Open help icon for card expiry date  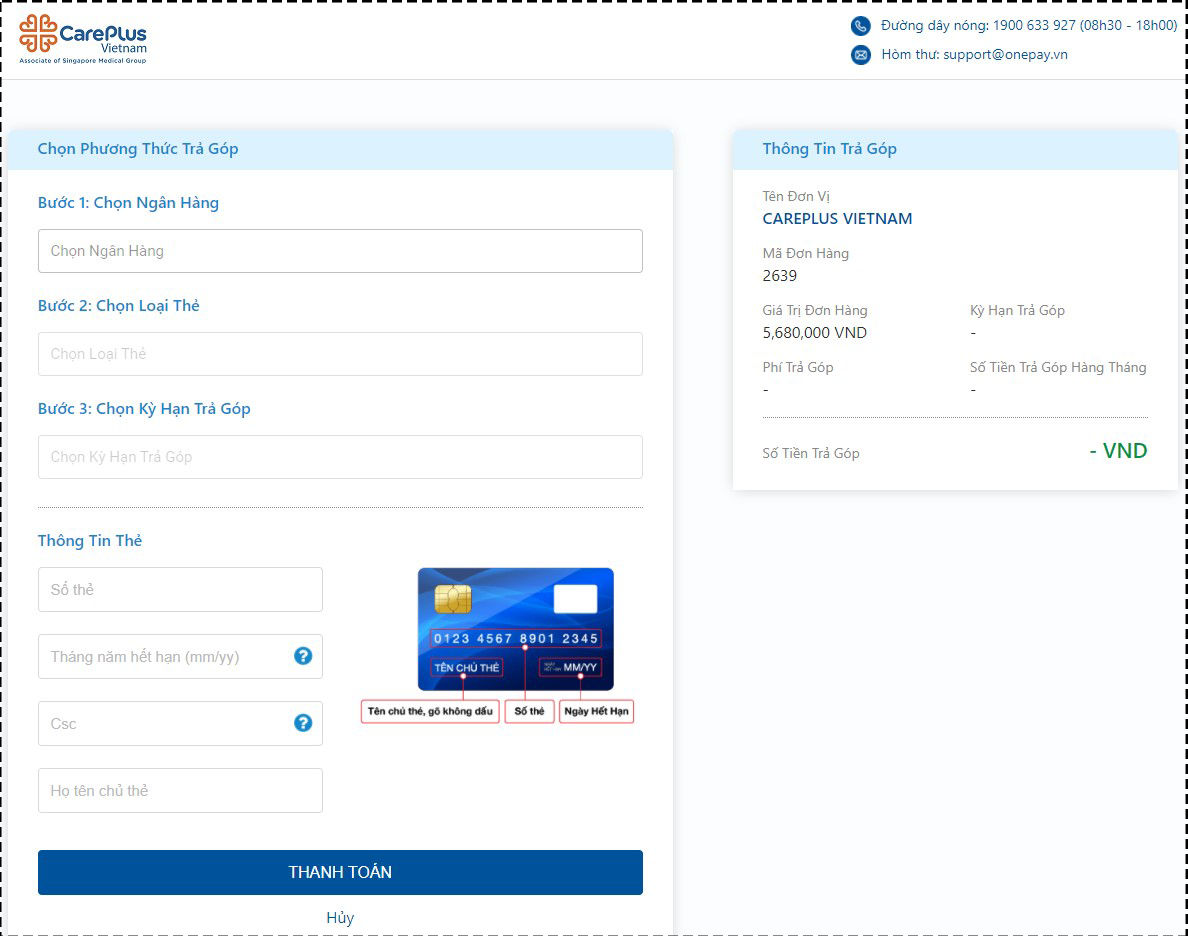(303, 656)
